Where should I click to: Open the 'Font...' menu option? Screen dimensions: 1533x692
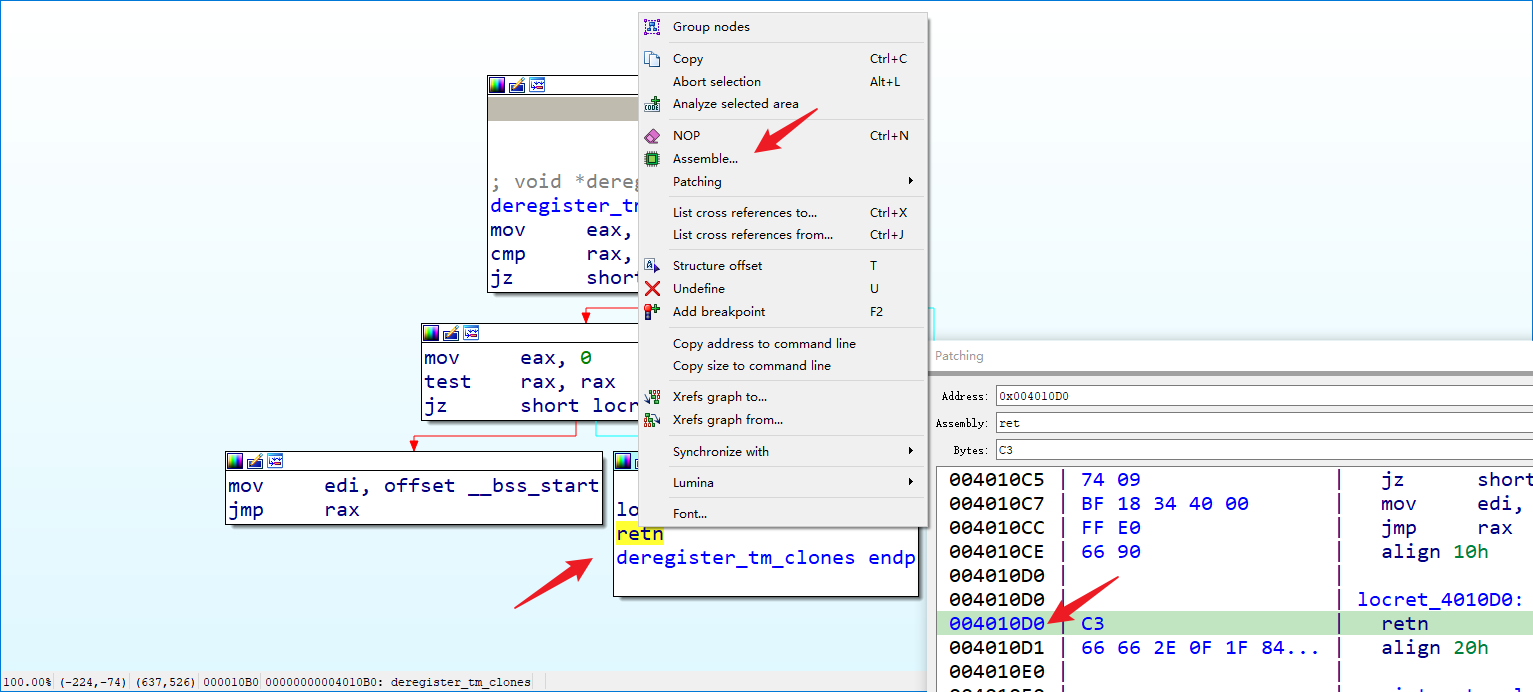pos(689,514)
